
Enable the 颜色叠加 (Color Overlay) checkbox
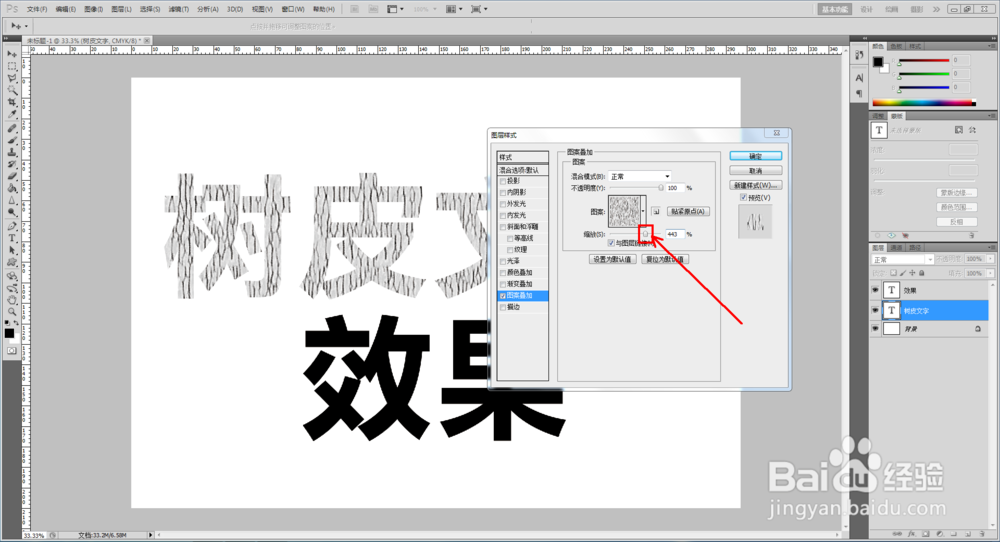[x=503, y=273]
